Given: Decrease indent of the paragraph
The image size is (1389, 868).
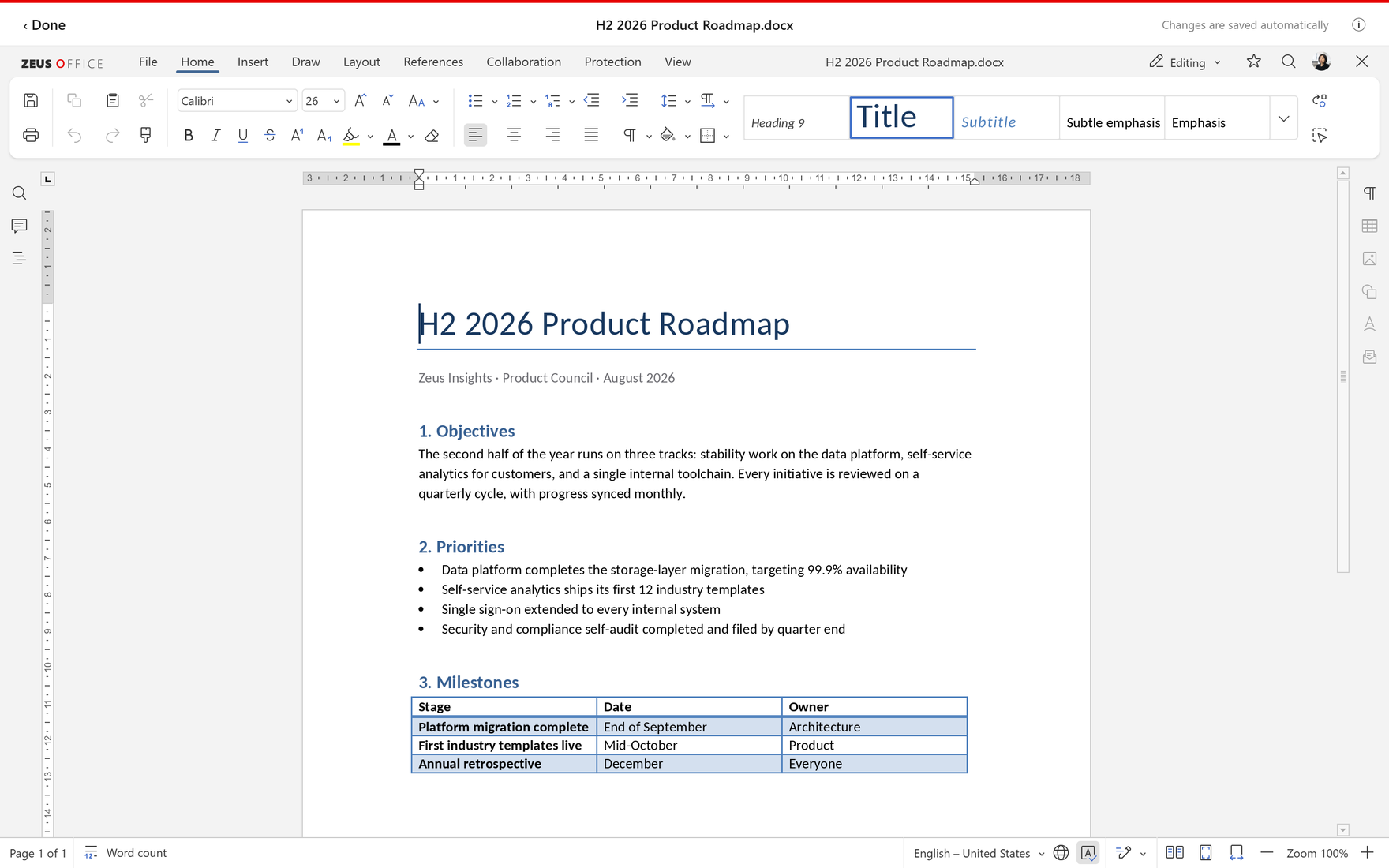Looking at the screenshot, I should (x=591, y=100).
